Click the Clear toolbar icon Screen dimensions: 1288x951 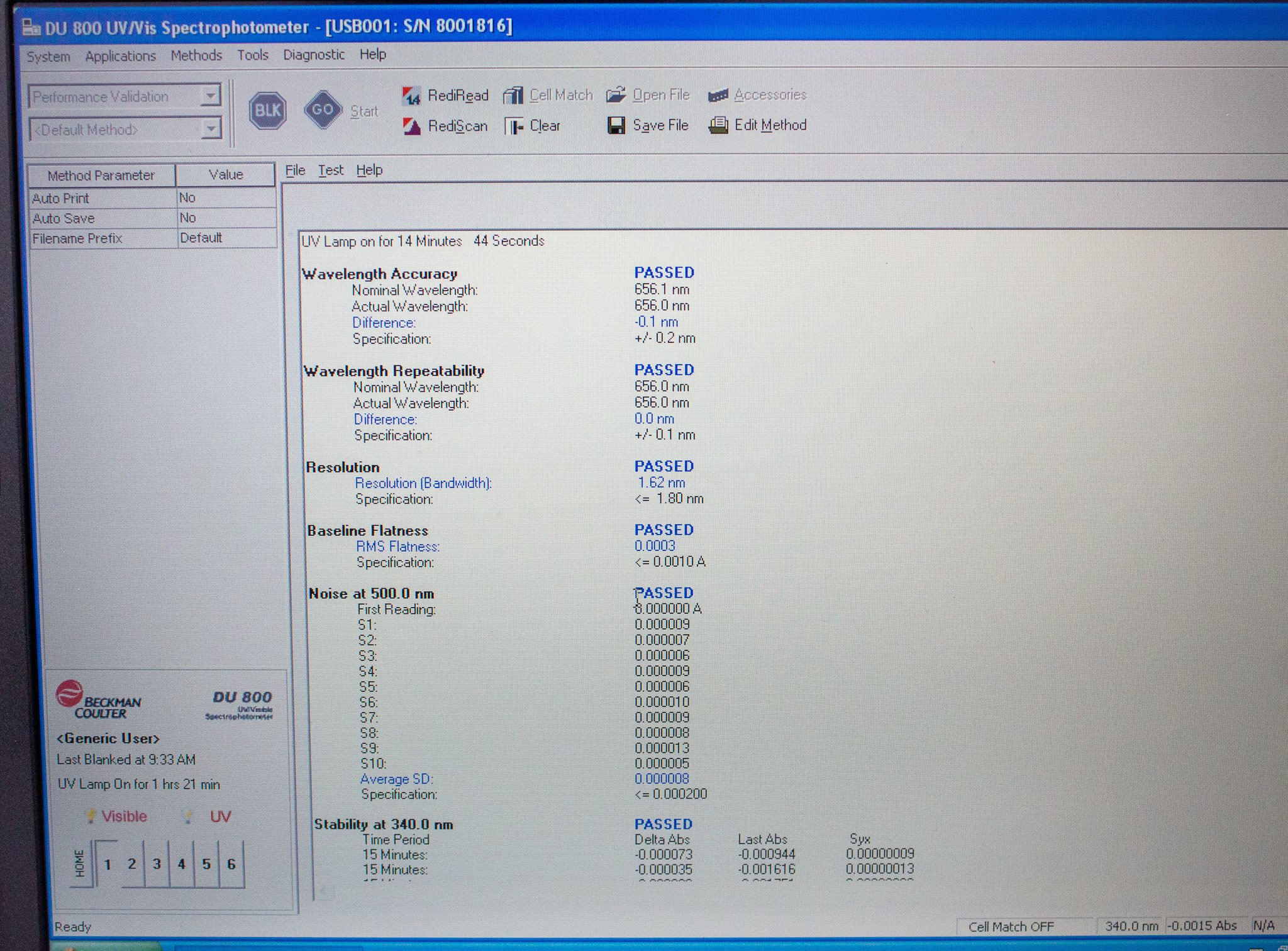(x=514, y=126)
